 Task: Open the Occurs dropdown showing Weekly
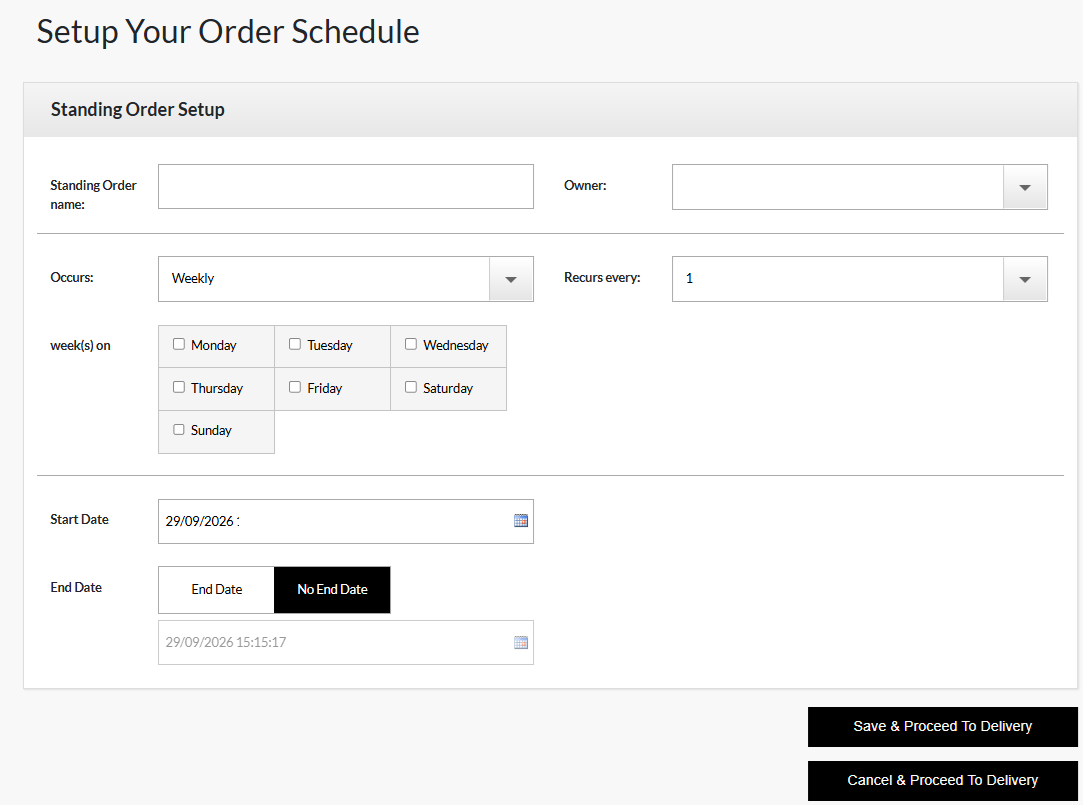(x=346, y=279)
